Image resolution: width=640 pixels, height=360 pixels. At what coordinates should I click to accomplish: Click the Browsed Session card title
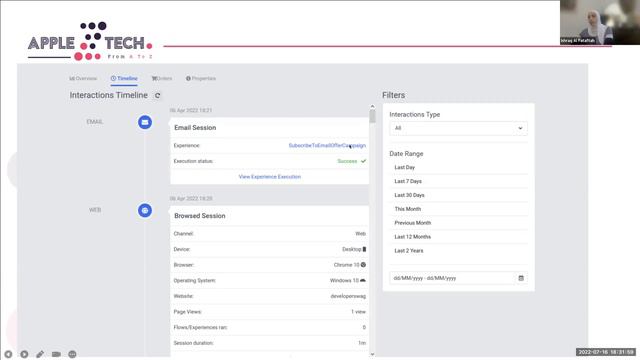(200, 216)
